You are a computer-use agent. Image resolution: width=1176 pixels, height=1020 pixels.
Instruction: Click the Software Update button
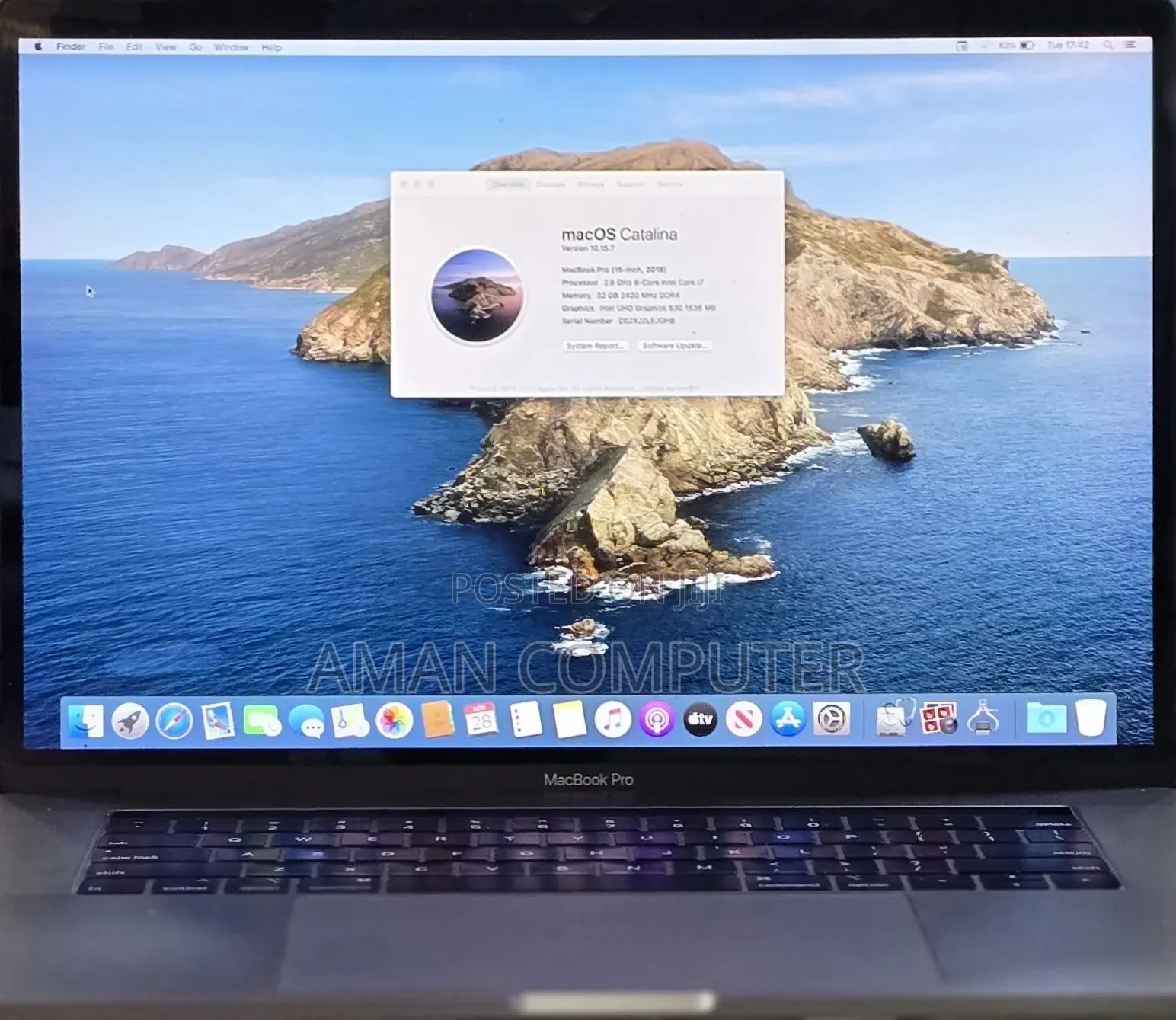[675, 346]
